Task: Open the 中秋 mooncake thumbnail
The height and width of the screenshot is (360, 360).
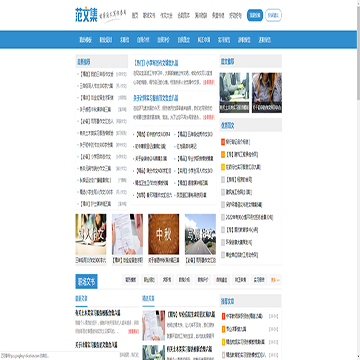Action: (164, 234)
